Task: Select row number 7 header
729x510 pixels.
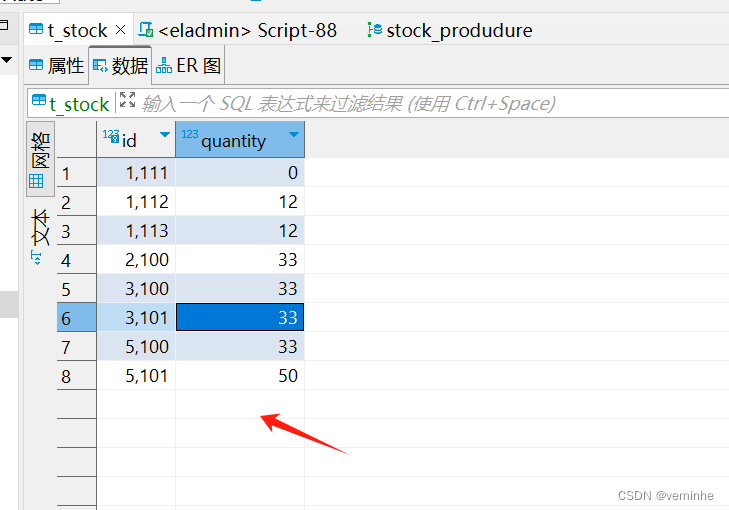Action: (77, 347)
